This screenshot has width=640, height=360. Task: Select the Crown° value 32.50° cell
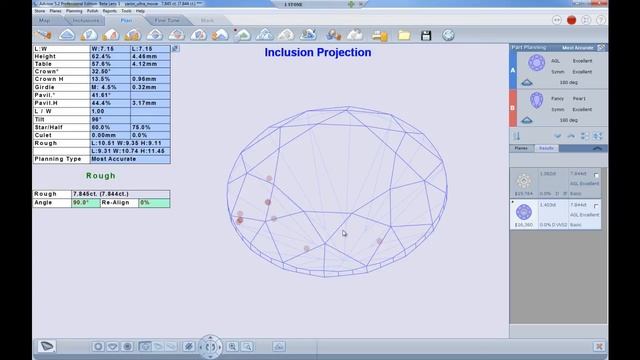coord(110,71)
